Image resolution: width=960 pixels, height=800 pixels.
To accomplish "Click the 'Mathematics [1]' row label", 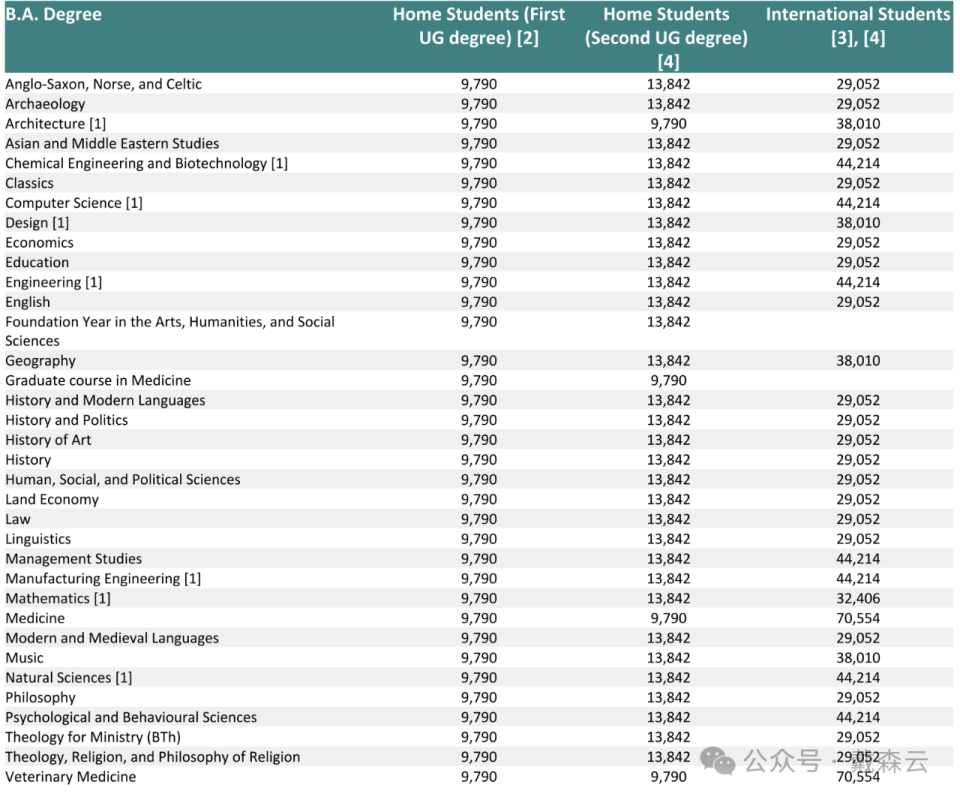I will 58,599.
